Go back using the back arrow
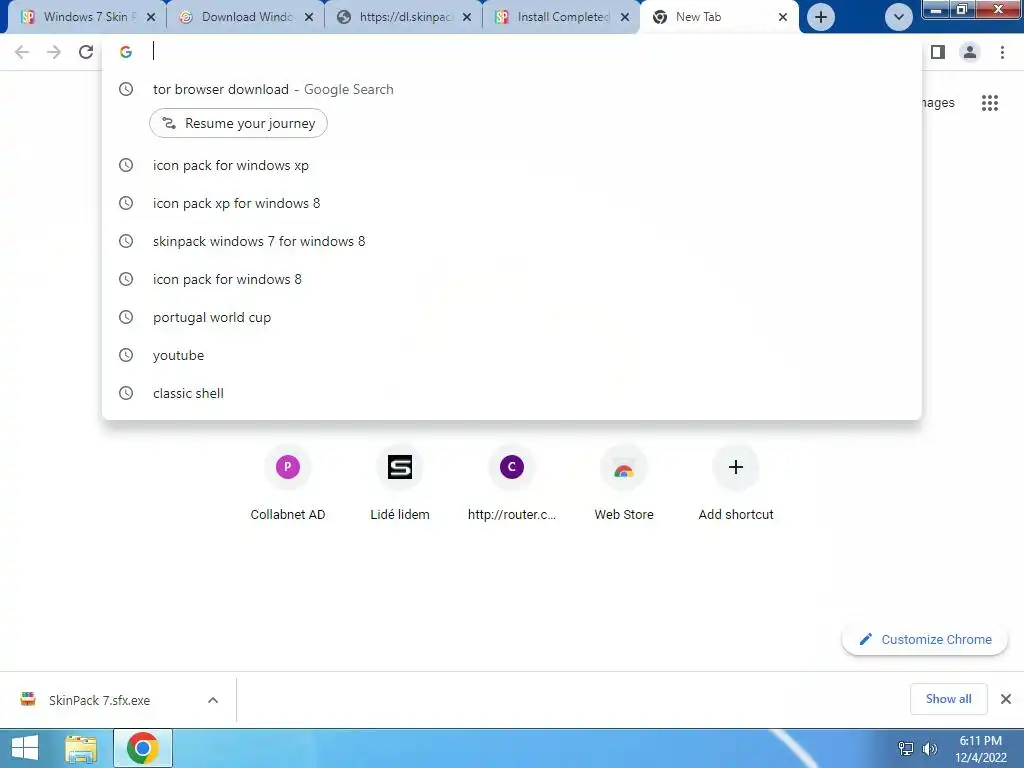The width and height of the screenshot is (1024, 768). pyautogui.click(x=22, y=52)
